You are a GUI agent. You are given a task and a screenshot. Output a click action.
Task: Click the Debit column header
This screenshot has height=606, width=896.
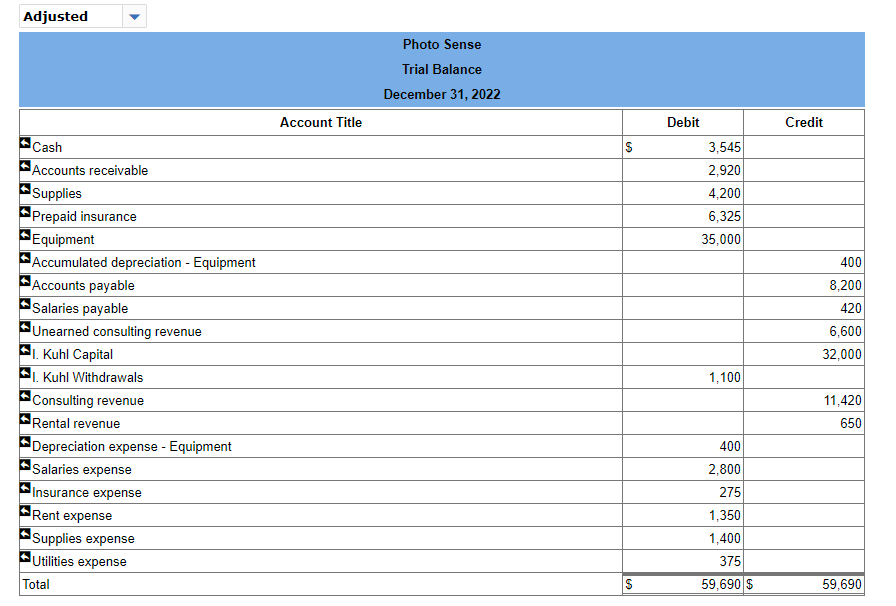click(x=683, y=122)
